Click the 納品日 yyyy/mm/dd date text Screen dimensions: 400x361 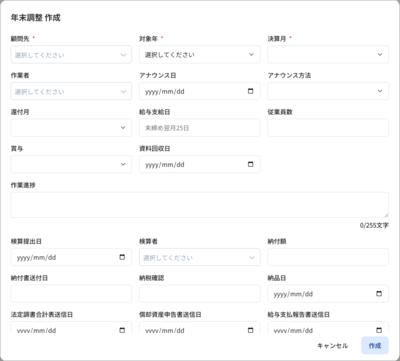point(293,294)
